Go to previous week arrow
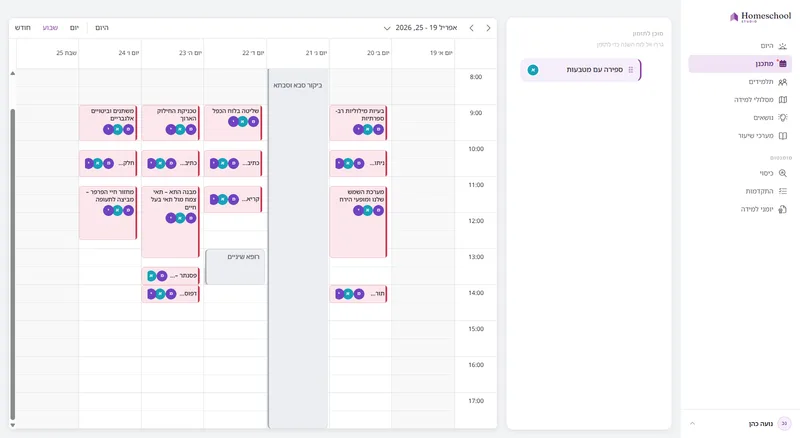Screen dimensions: 800x438 471,28
